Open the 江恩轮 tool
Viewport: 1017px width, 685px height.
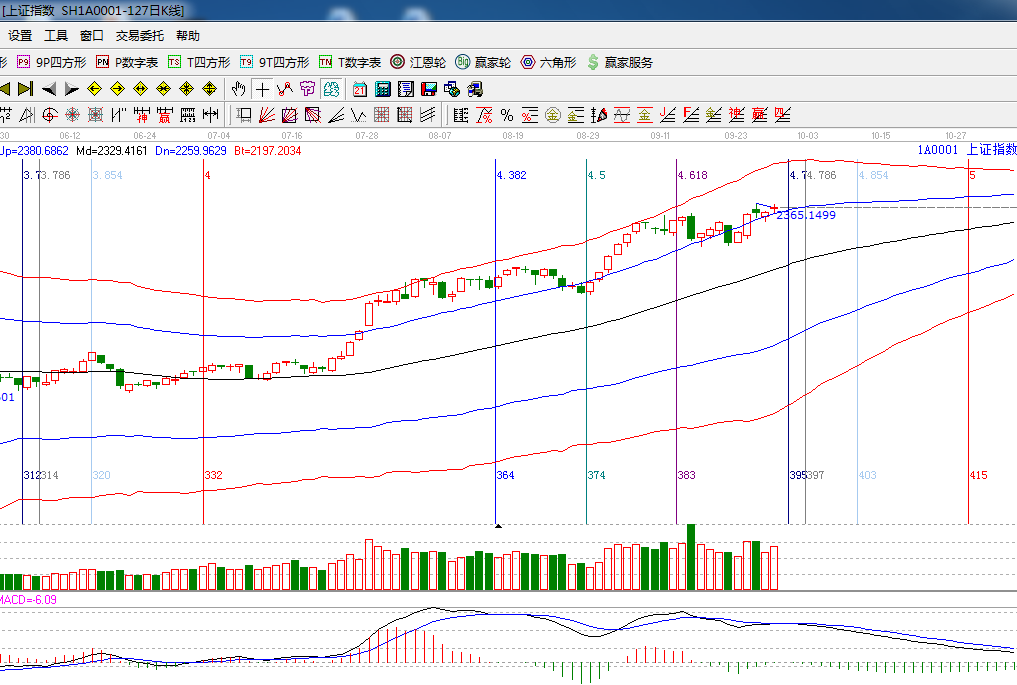pos(418,62)
